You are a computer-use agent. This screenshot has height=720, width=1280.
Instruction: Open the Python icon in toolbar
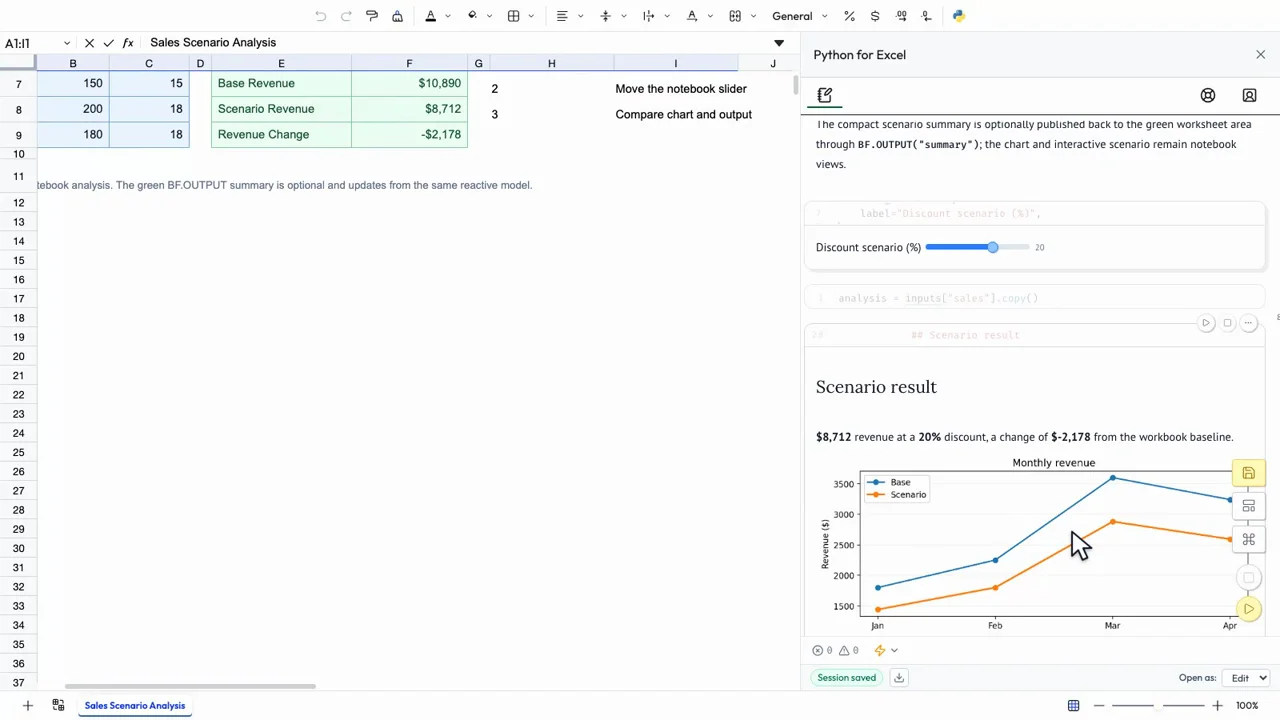point(958,16)
